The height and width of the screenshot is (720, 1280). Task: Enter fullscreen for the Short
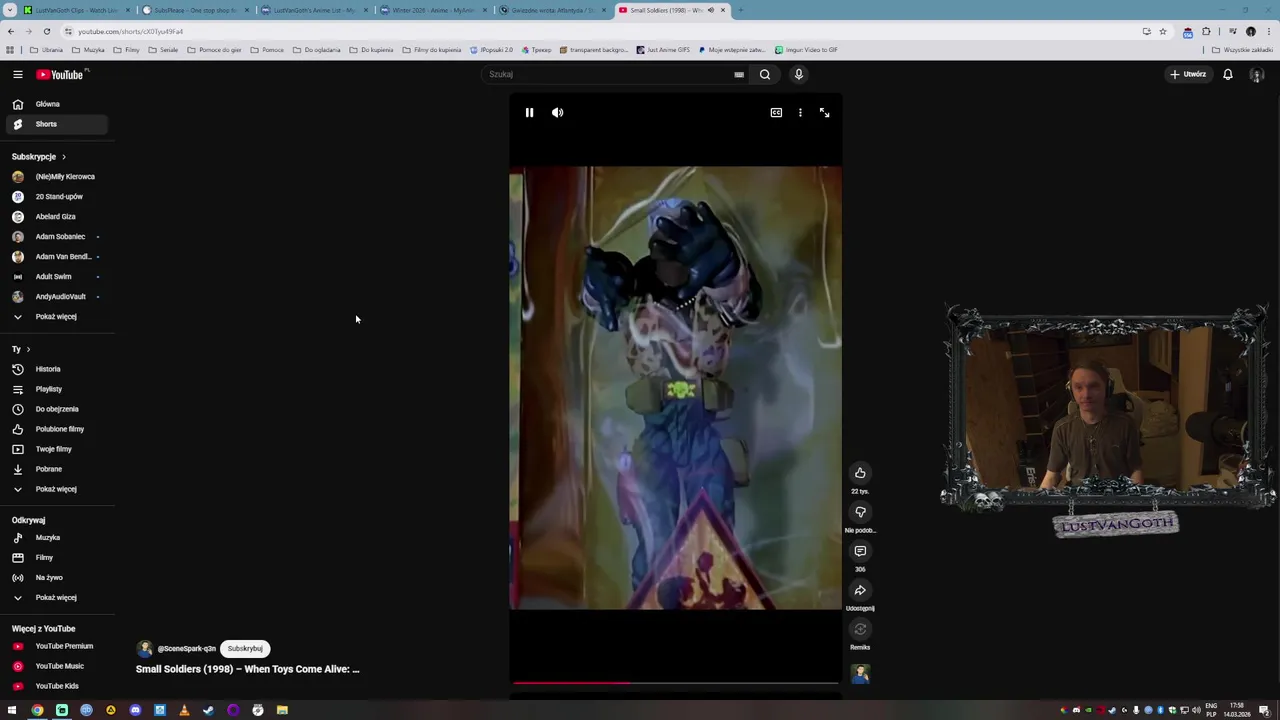[824, 113]
